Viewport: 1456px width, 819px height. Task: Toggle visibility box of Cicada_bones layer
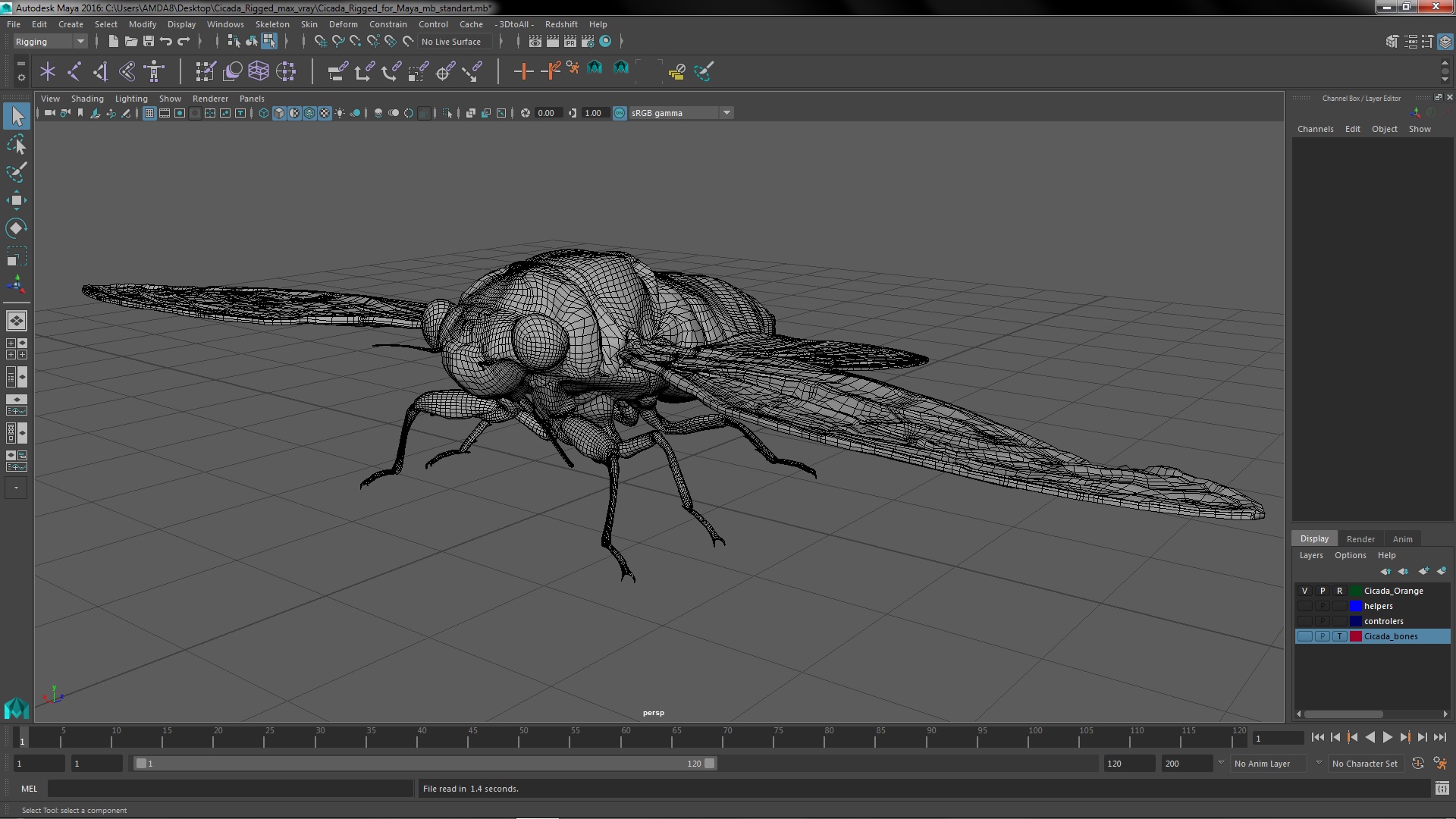click(1304, 636)
